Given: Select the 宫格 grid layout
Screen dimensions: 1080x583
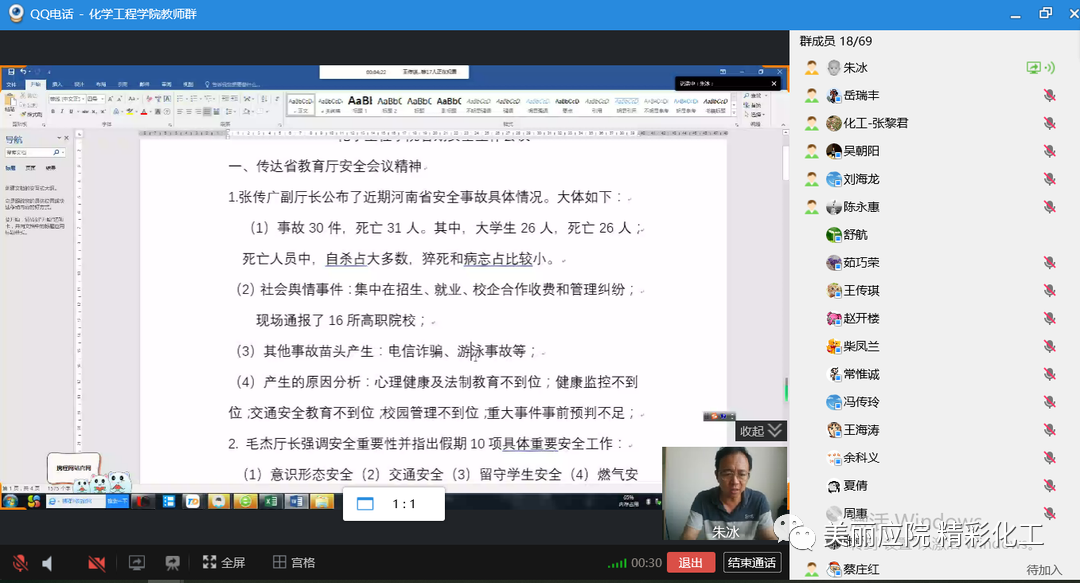Looking at the screenshot, I should pyautogui.click(x=294, y=563).
